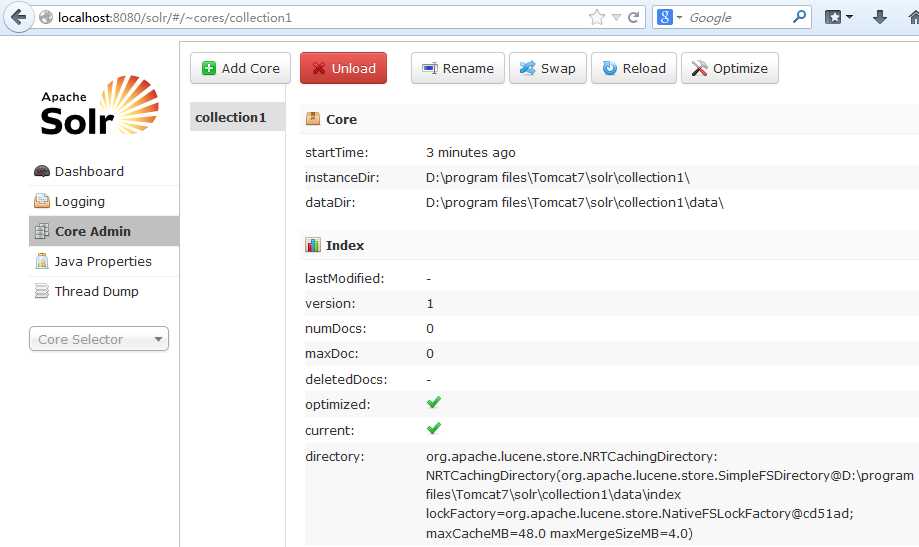This screenshot has height=547, width=919.
Task: Click the Add Core button
Action: 240,68
